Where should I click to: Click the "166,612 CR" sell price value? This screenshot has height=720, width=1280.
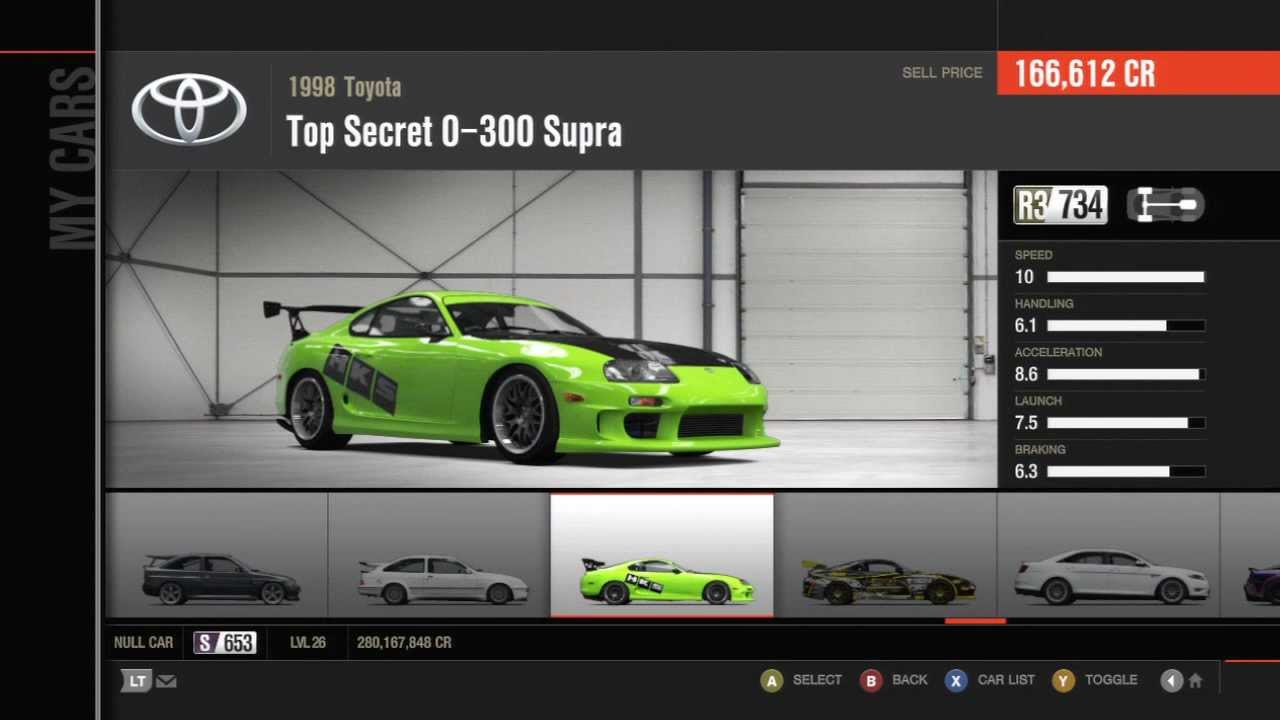pyautogui.click(x=1085, y=74)
